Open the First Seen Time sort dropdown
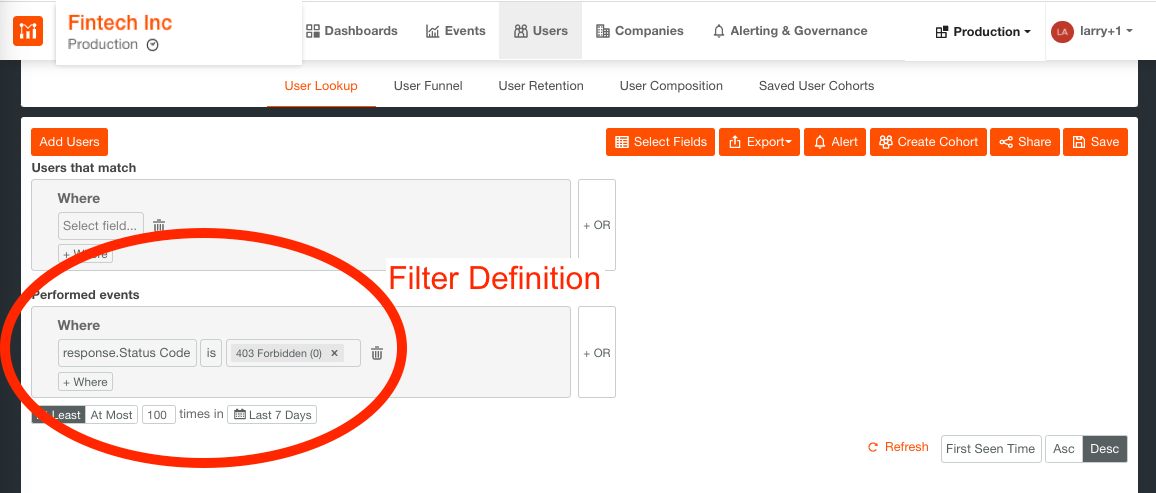The height and width of the screenshot is (493, 1156). (x=991, y=449)
